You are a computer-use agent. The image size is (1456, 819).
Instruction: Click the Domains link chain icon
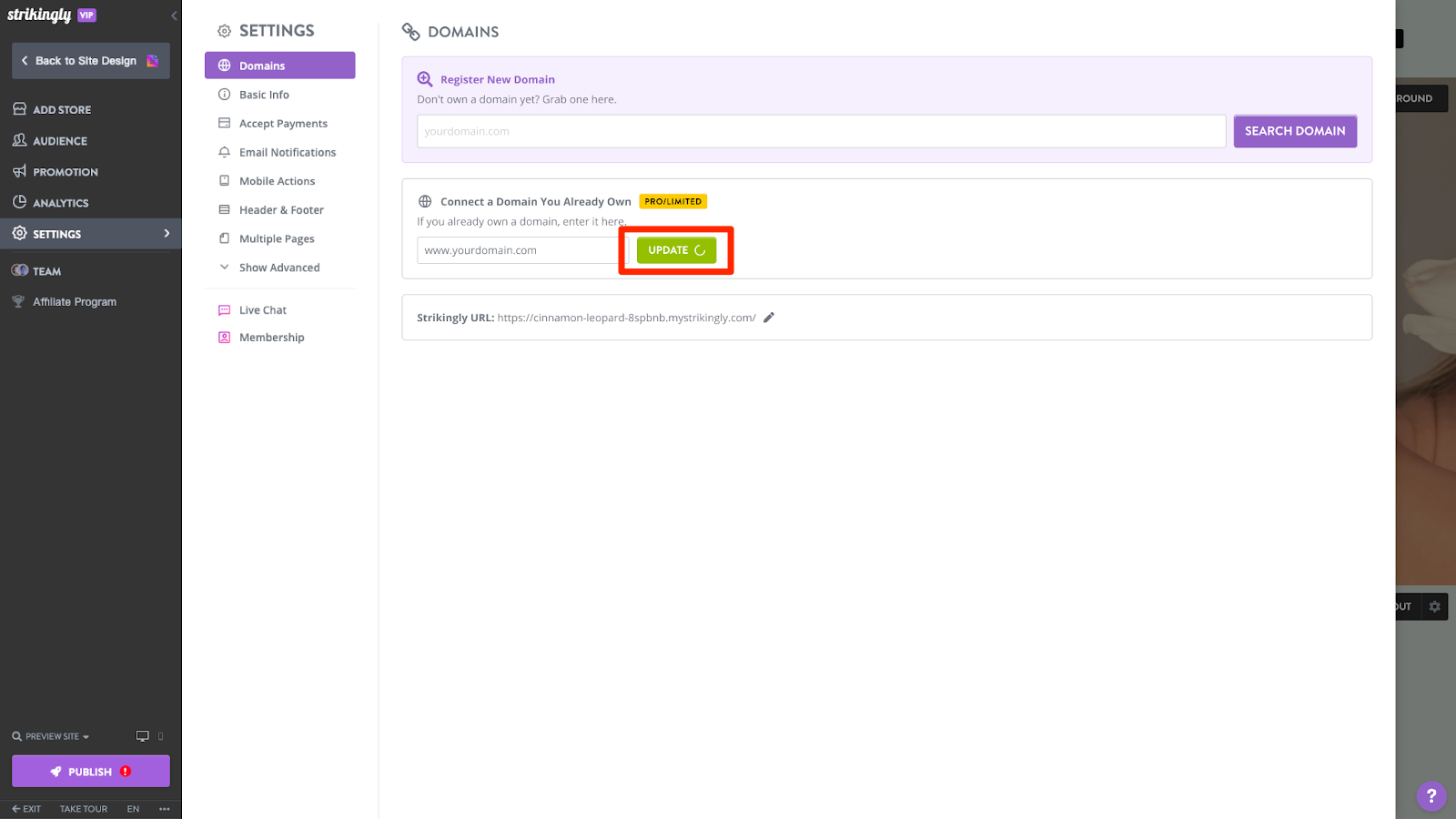(x=411, y=32)
